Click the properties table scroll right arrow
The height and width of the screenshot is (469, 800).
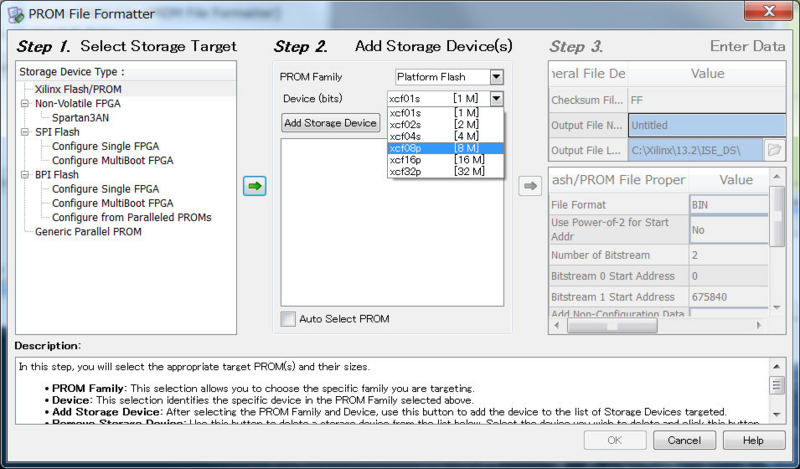[x=759, y=326]
